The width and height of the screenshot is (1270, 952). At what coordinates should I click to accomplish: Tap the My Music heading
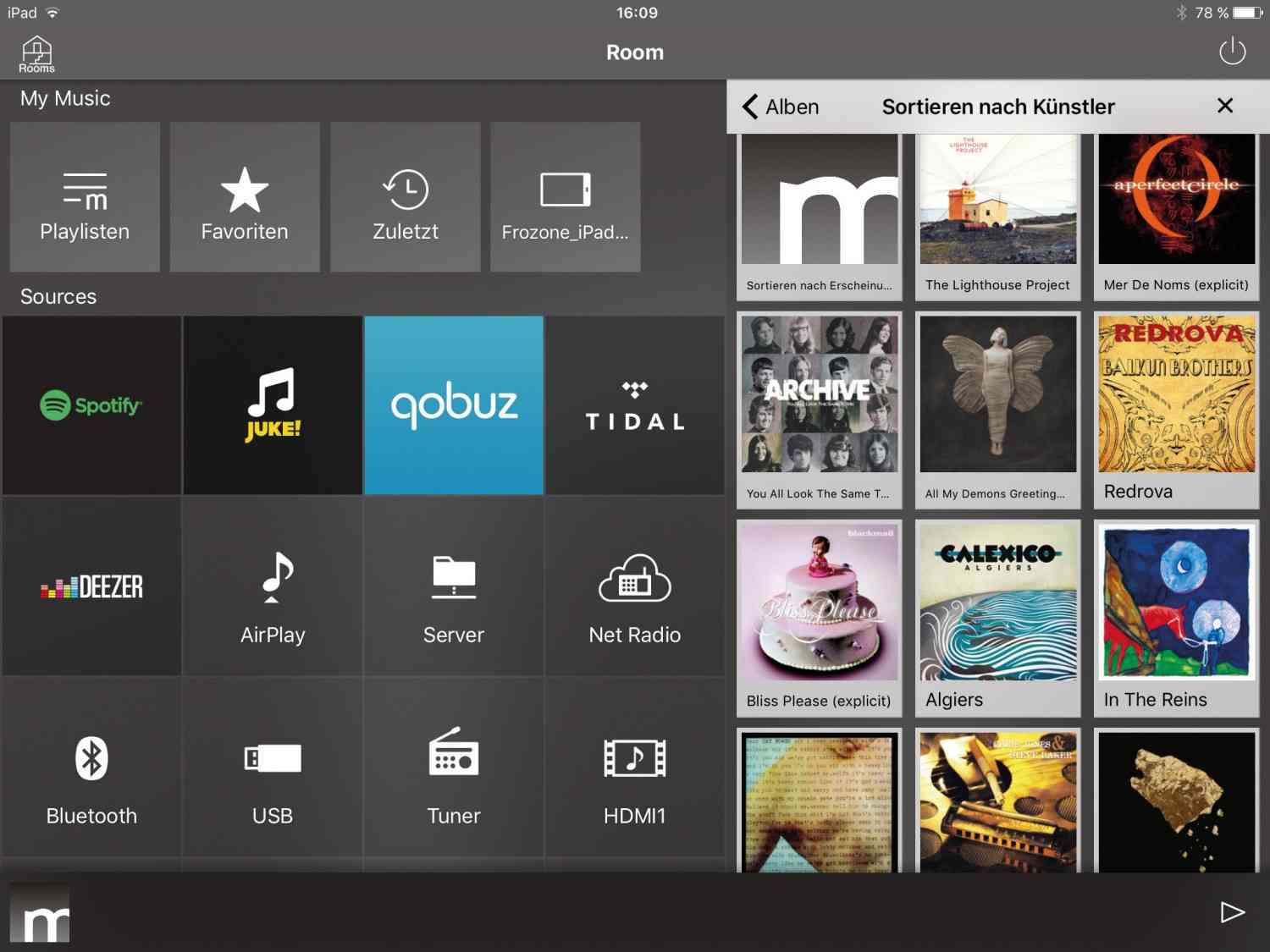(x=65, y=98)
